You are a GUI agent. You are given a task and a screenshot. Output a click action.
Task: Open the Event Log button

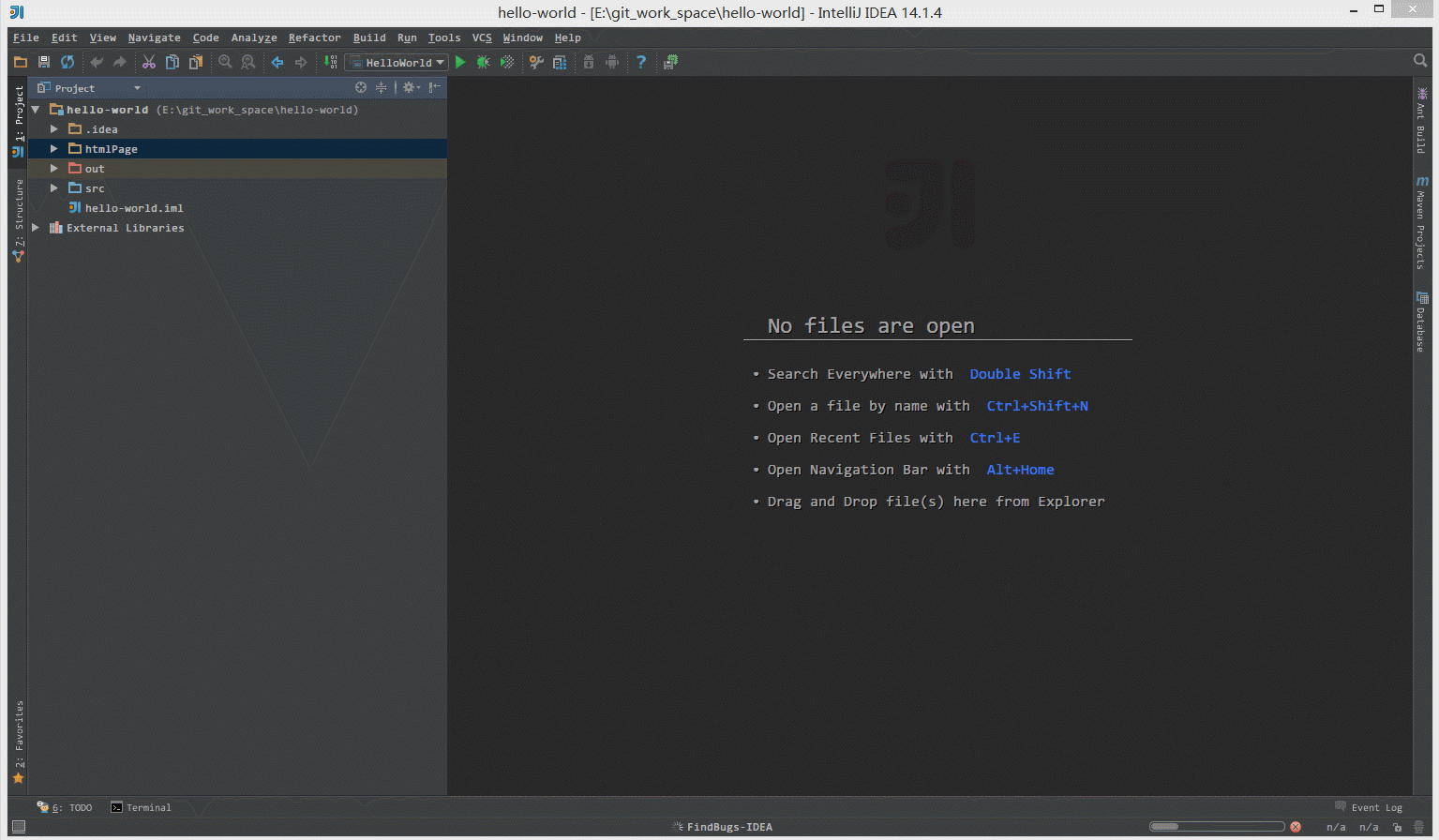click(x=1369, y=807)
